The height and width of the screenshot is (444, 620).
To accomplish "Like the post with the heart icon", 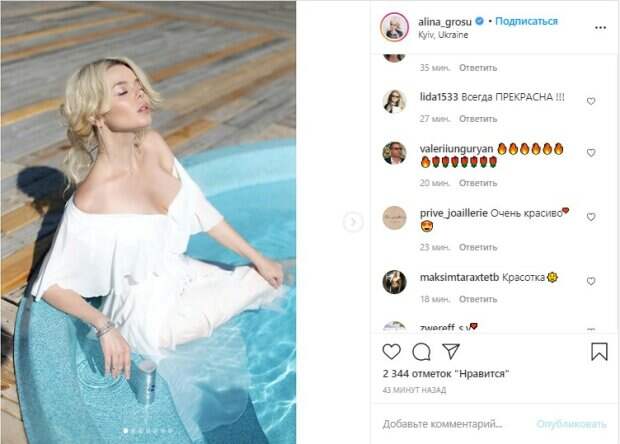I will tap(391, 351).
